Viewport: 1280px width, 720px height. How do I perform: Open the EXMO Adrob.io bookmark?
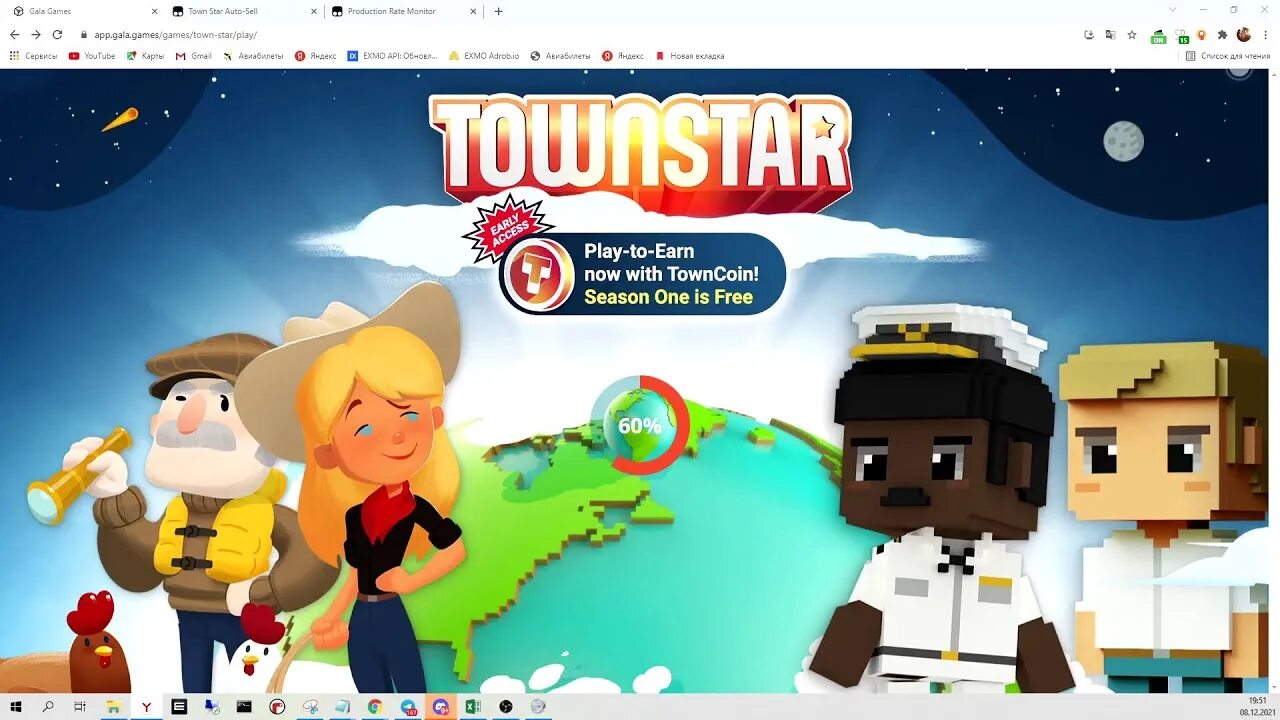(x=484, y=56)
